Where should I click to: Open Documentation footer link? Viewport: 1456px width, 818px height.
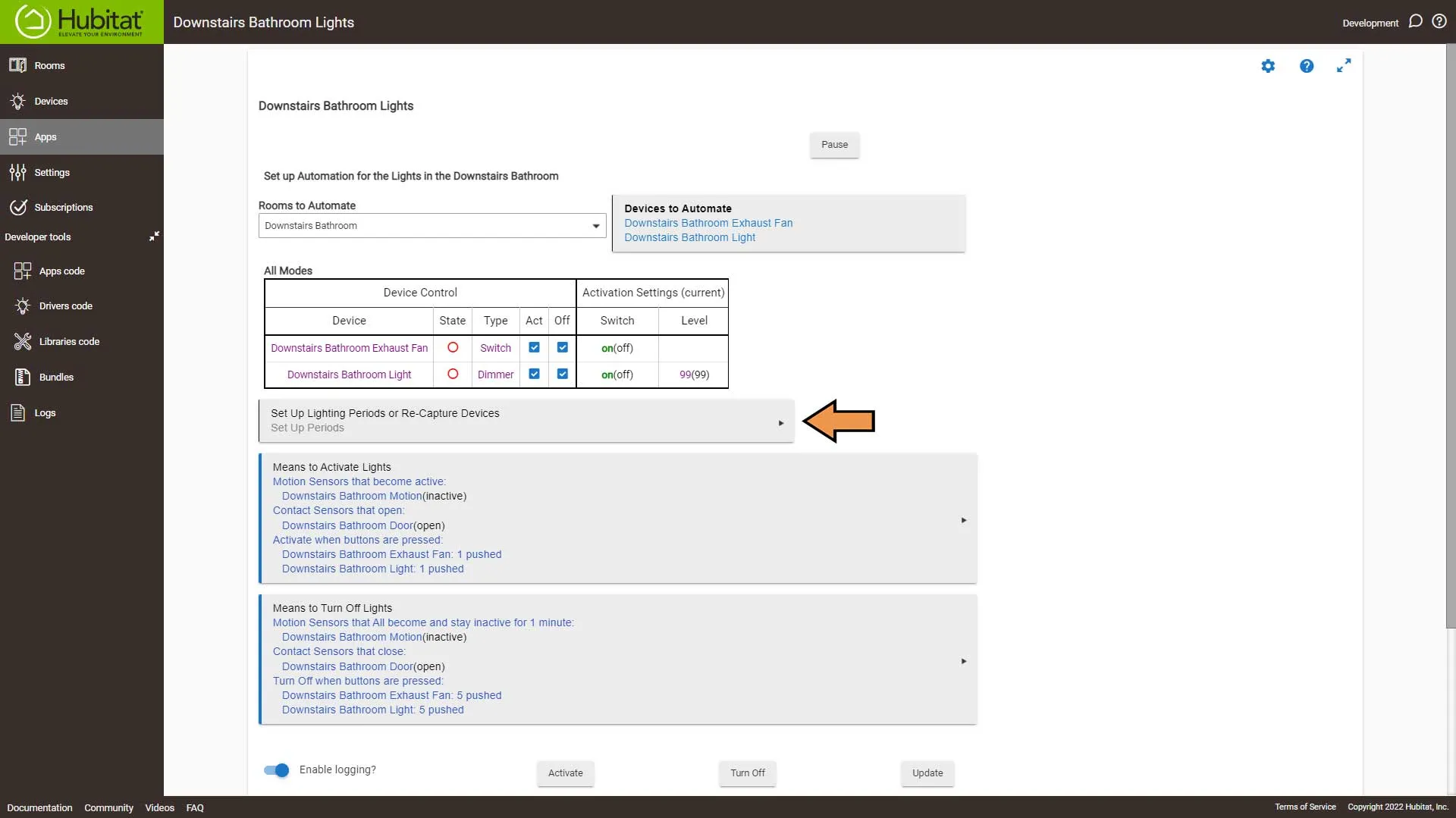click(x=39, y=808)
